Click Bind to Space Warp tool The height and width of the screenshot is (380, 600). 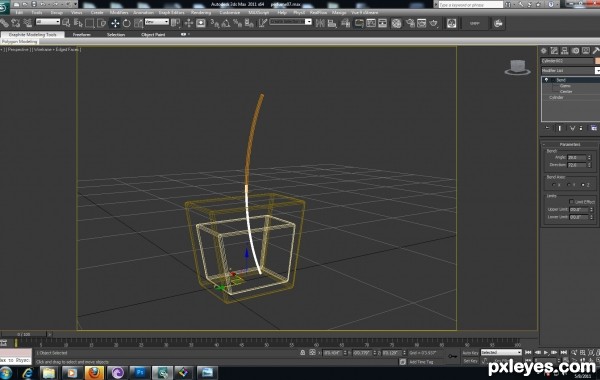pos(28,23)
